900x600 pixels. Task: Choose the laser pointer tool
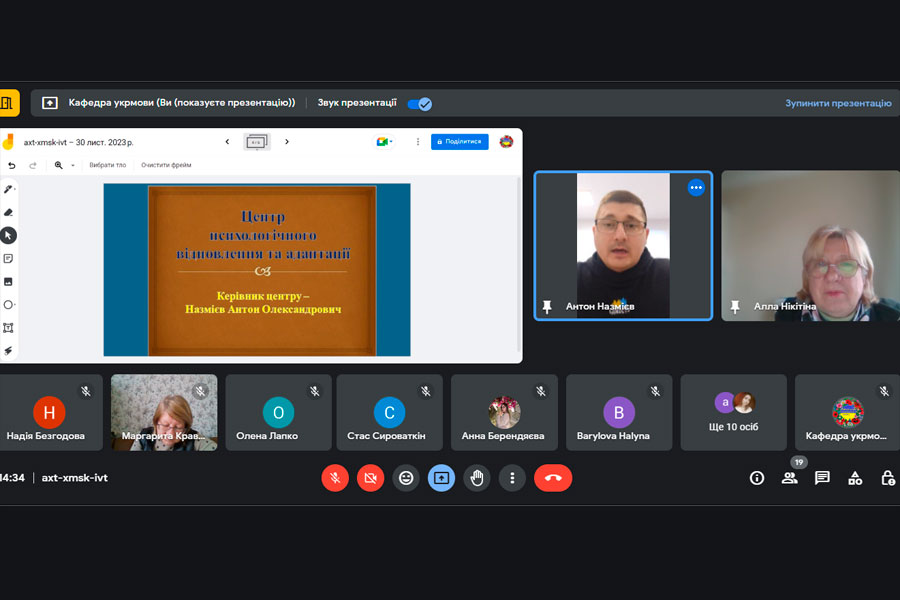(x=9, y=350)
